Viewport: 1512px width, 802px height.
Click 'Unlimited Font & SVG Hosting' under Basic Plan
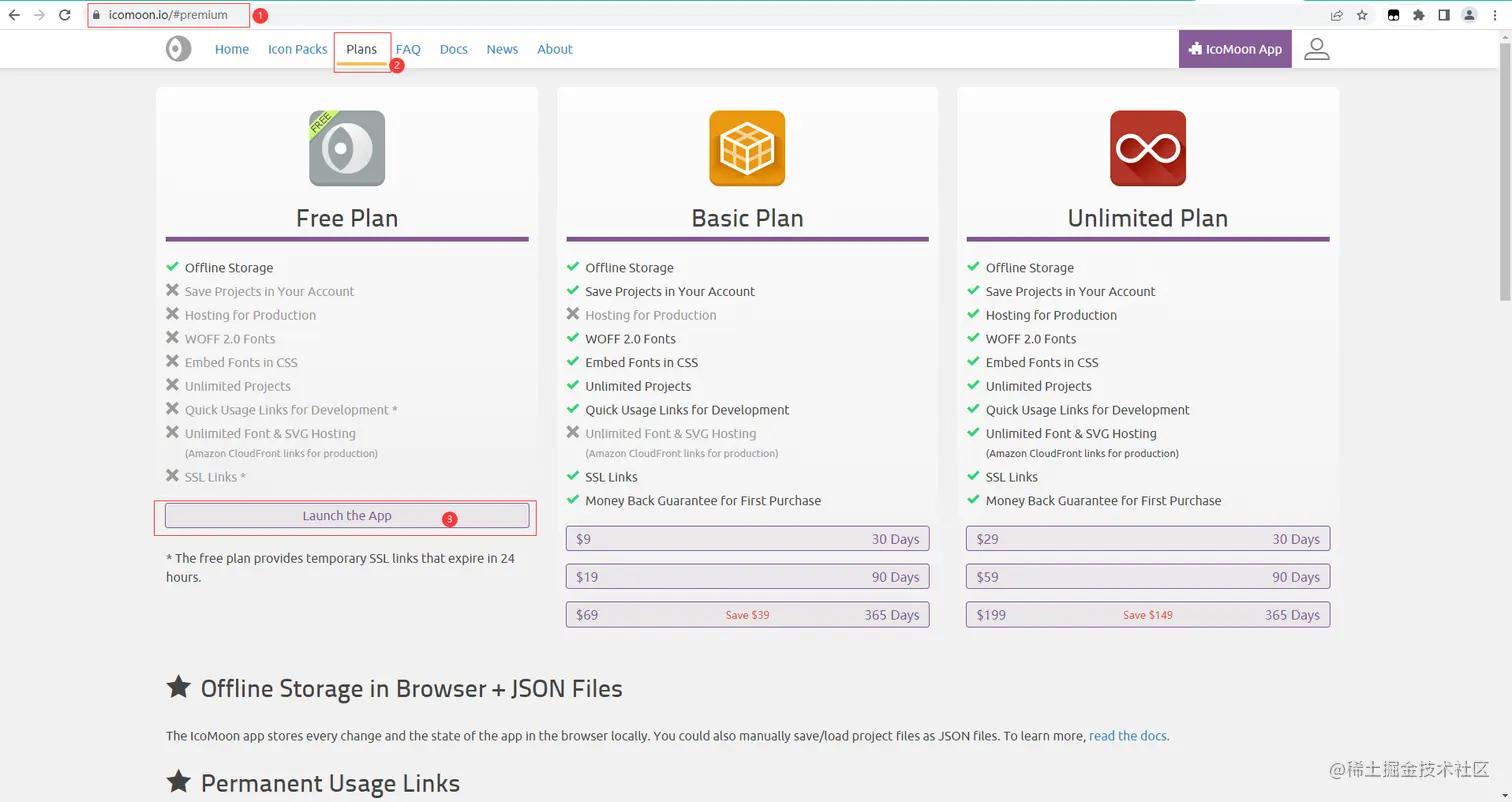[671, 434]
